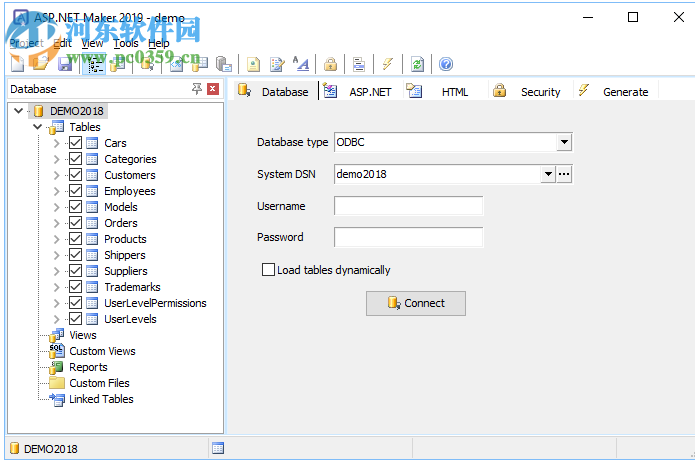Click the notepad-with-pencil toolbar icon

pyautogui.click(x=277, y=65)
